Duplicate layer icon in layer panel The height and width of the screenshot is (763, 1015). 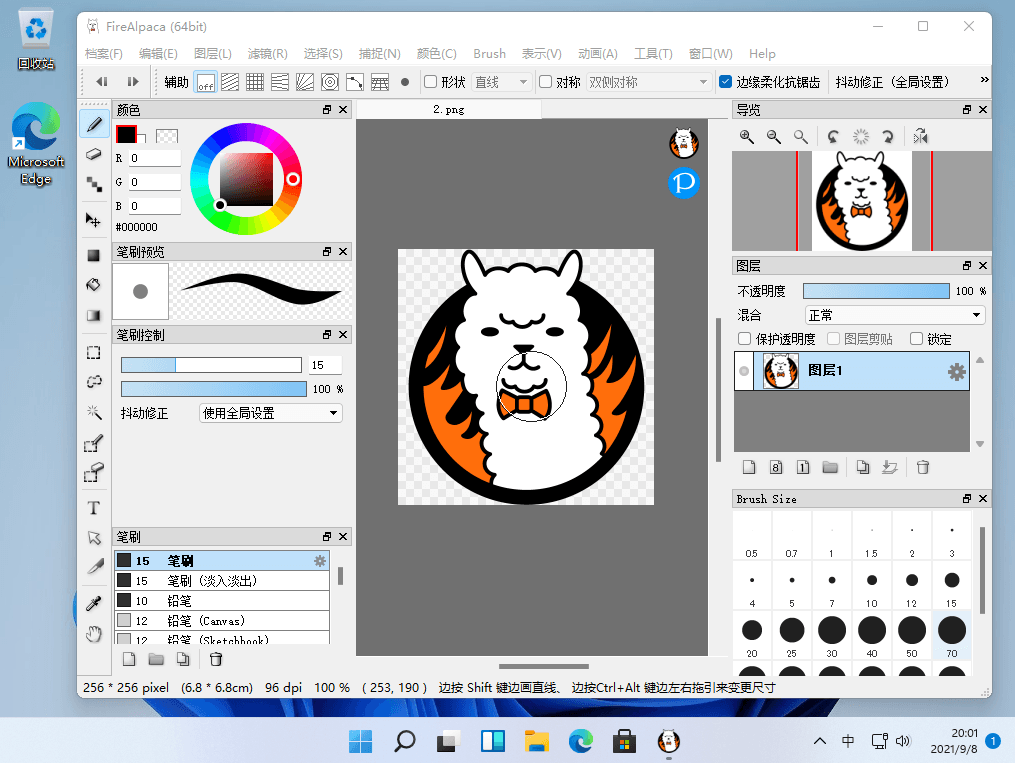(x=863, y=467)
